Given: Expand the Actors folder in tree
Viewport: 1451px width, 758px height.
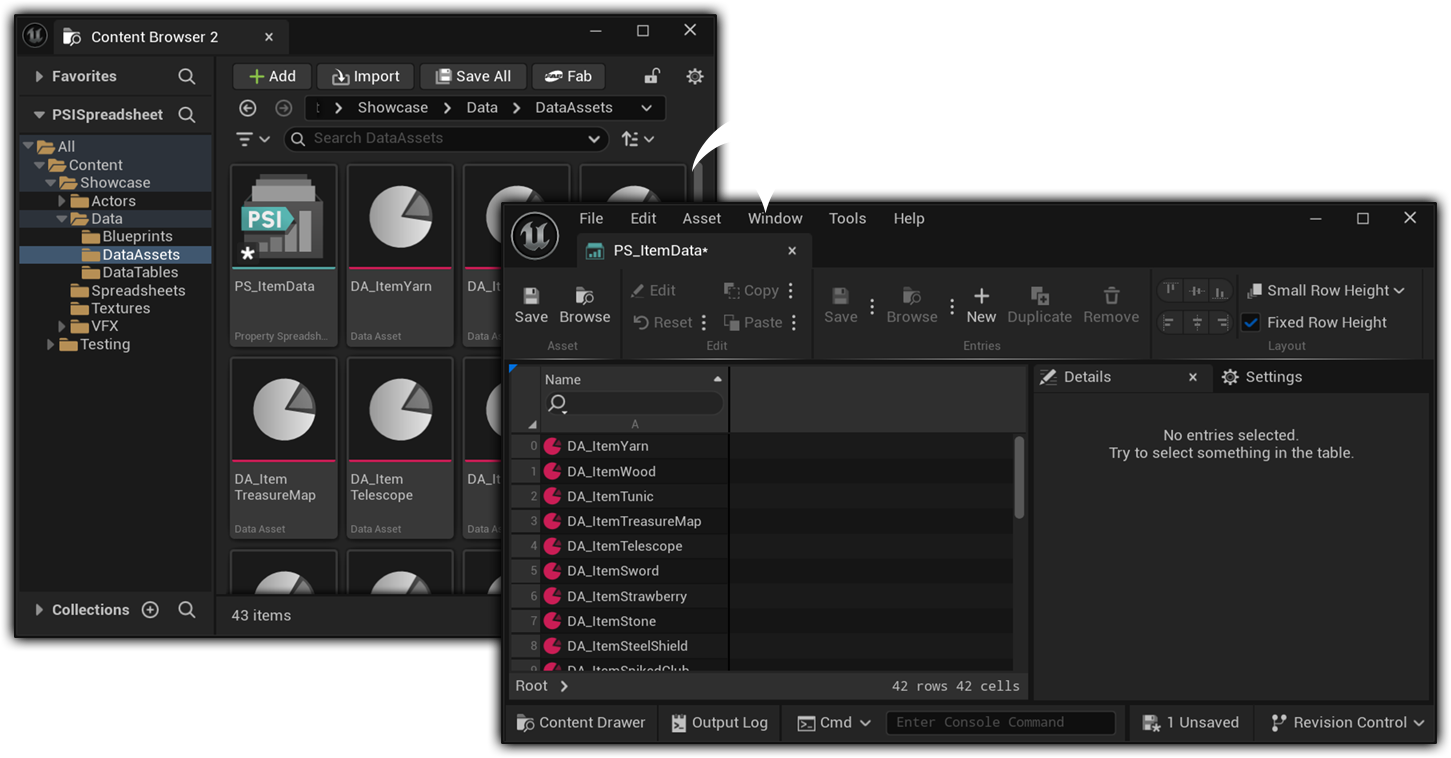Looking at the screenshot, I should [62, 201].
